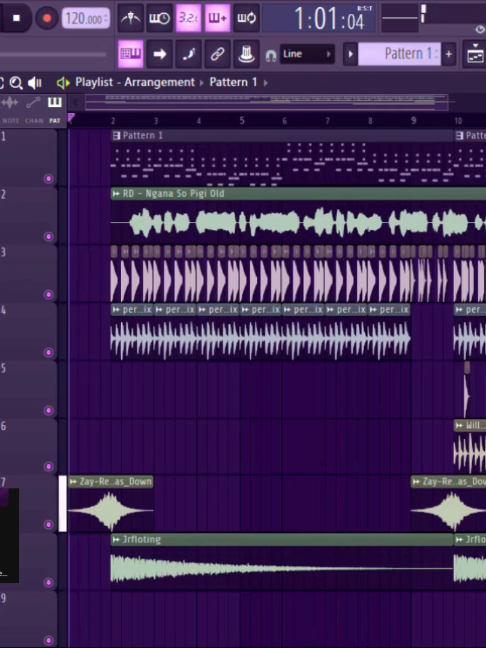
Task: Click the step editing icon
Action: pos(188,54)
